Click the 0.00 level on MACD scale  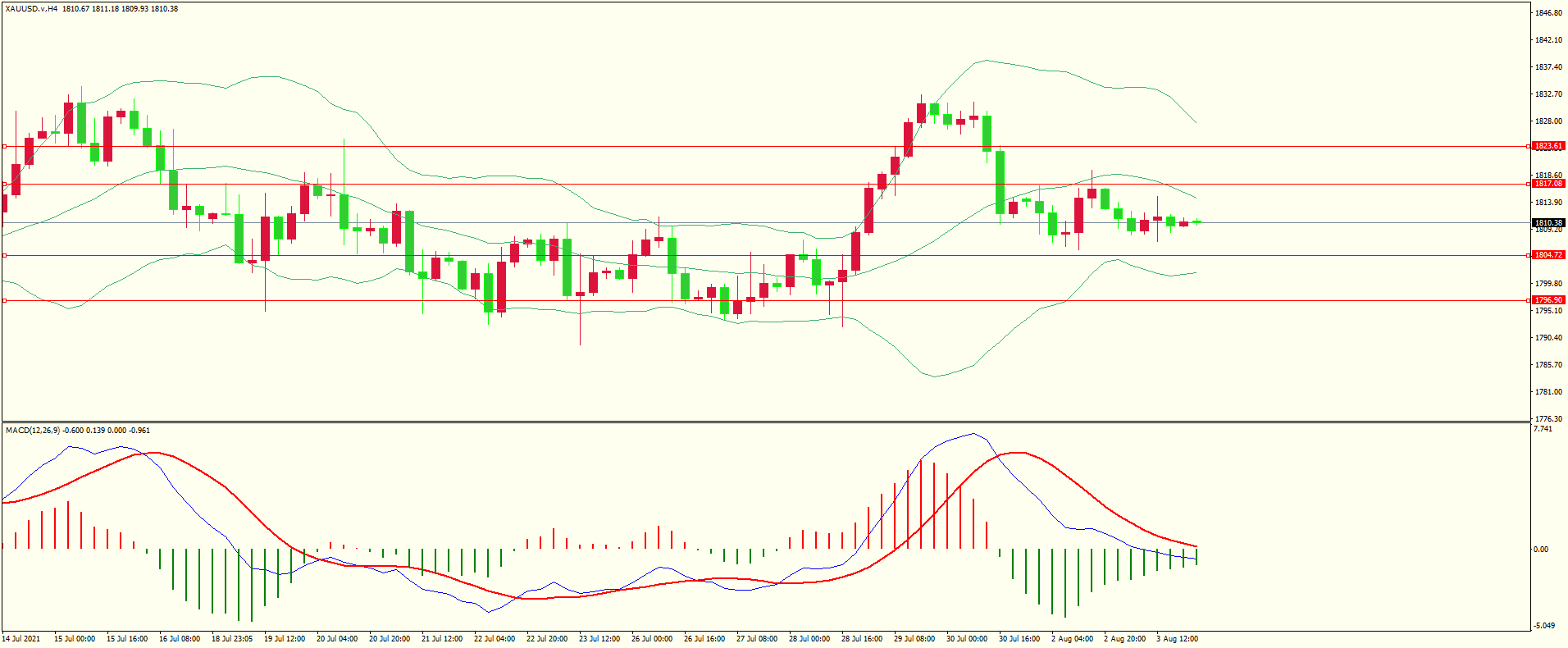pos(1541,550)
